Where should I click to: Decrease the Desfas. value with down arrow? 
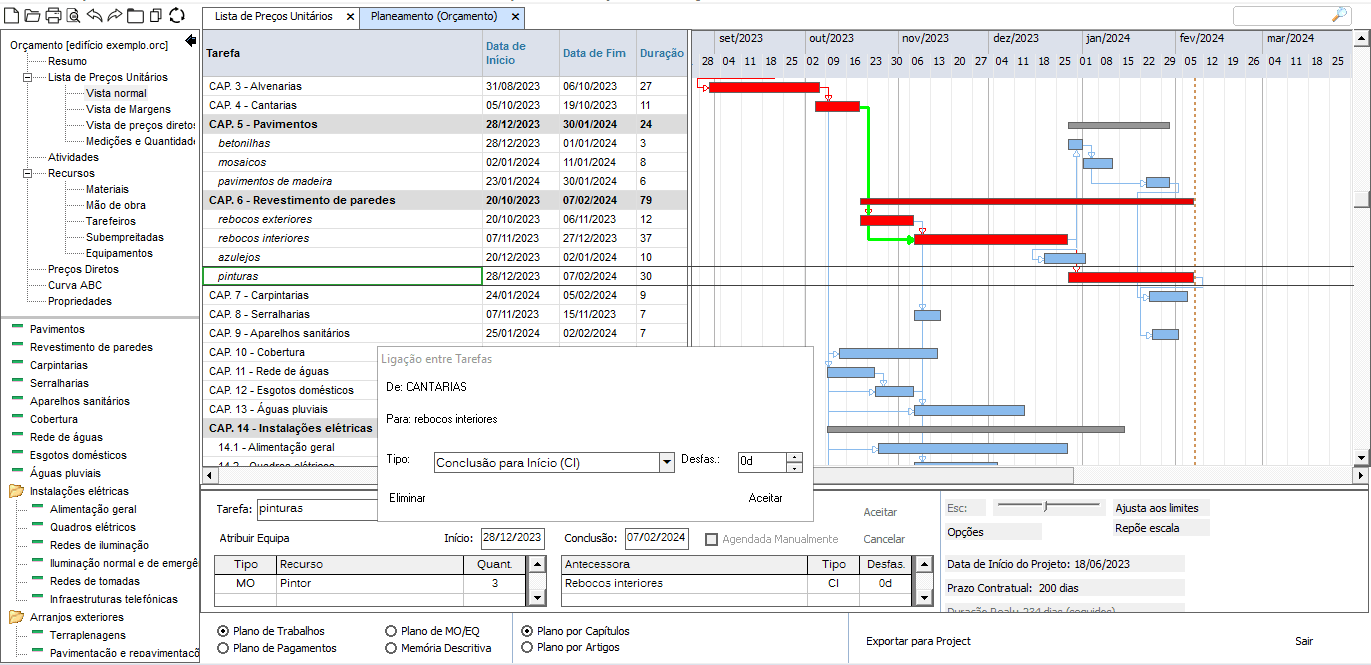click(x=794, y=467)
